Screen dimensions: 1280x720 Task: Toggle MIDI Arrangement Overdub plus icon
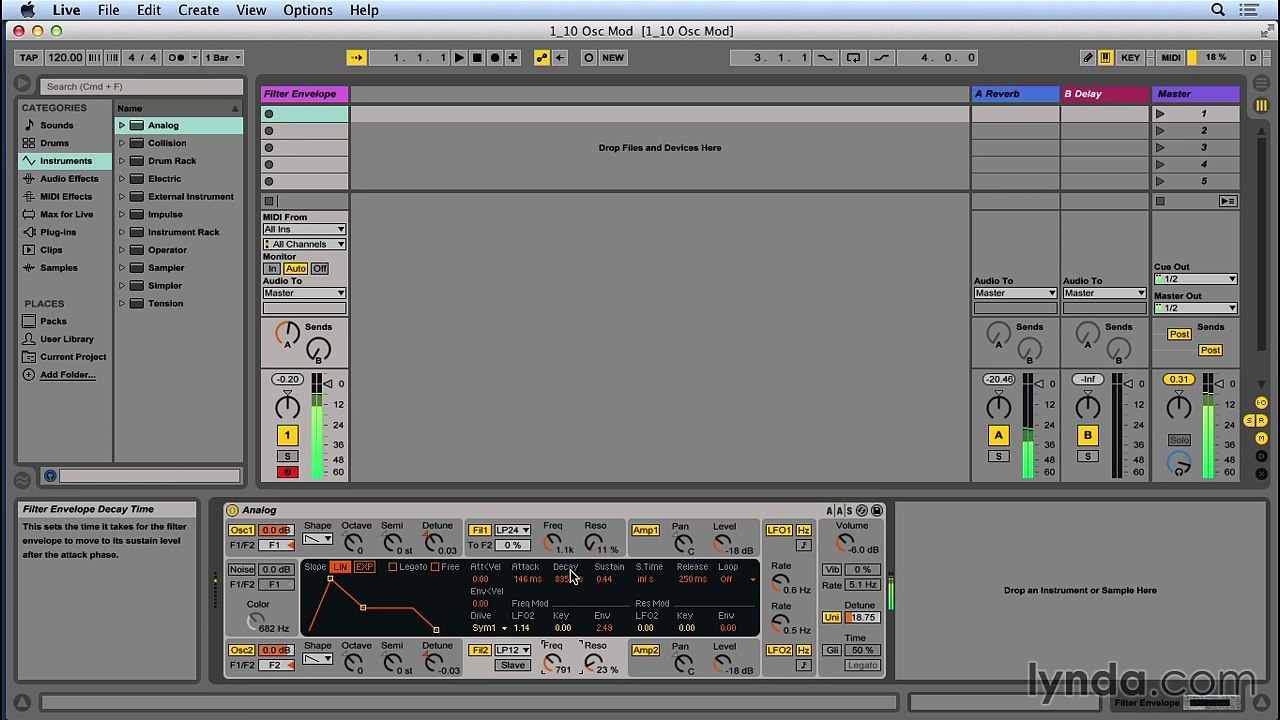(x=513, y=58)
